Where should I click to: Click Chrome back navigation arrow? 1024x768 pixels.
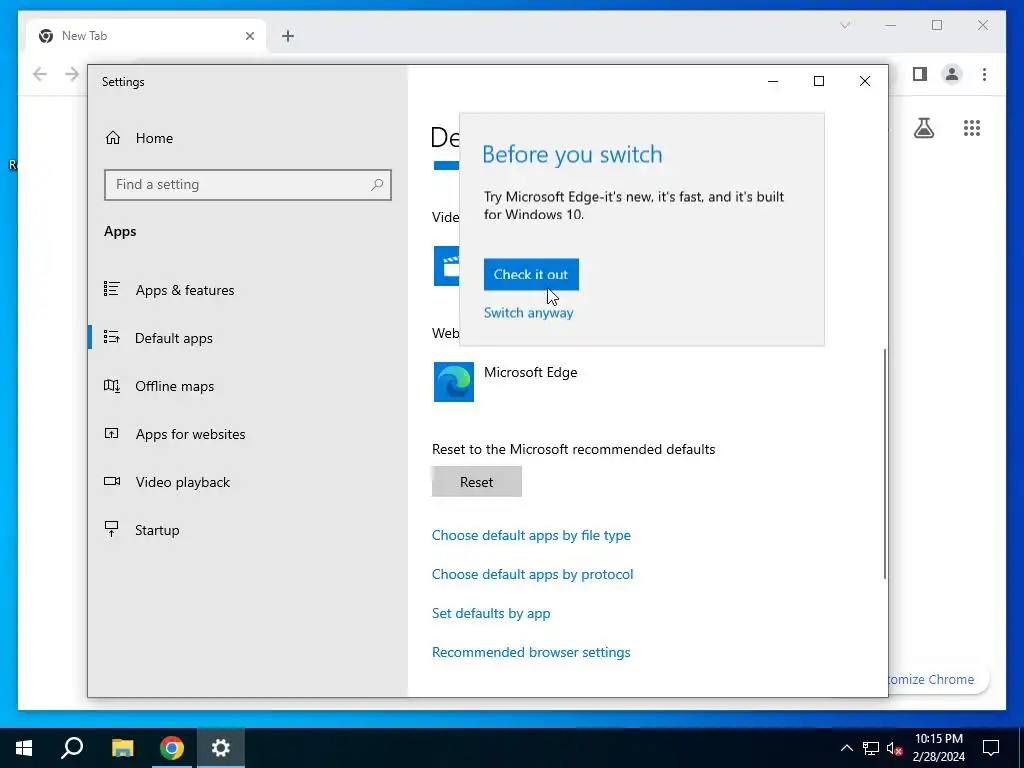tap(40, 74)
